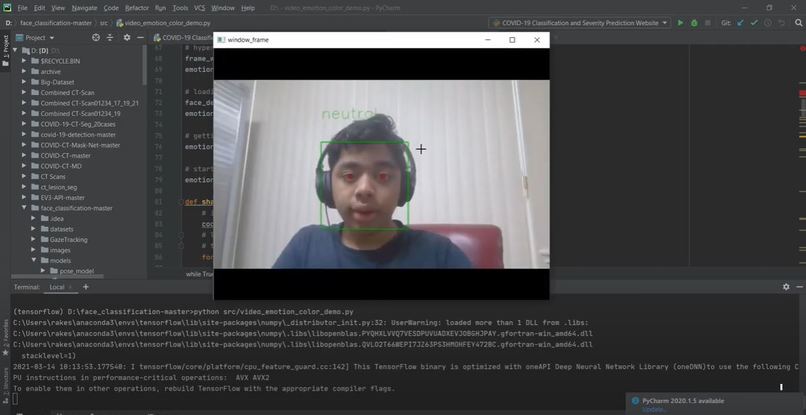Open the Help menu
Image resolution: width=806 pixels, height=415 pixels.
click(248, 8)
